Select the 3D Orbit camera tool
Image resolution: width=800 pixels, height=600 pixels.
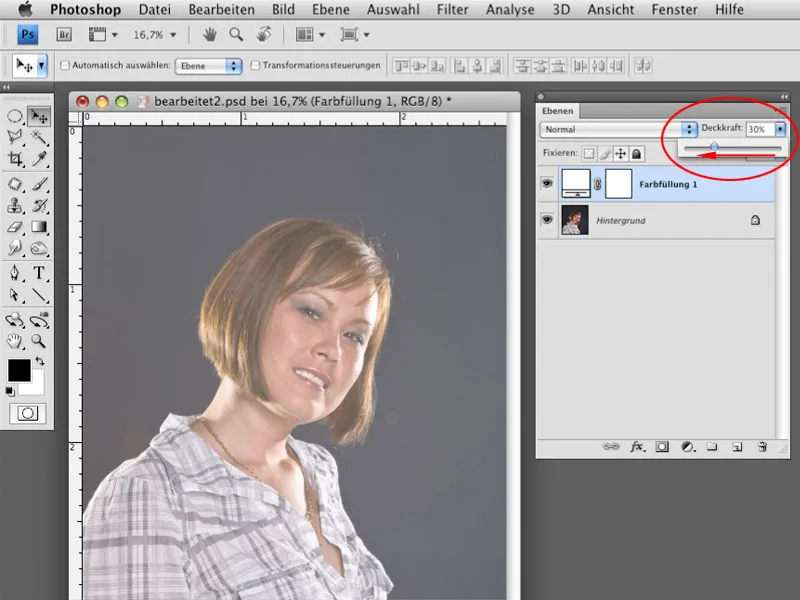pyautogui.click(x=39, y=320)
